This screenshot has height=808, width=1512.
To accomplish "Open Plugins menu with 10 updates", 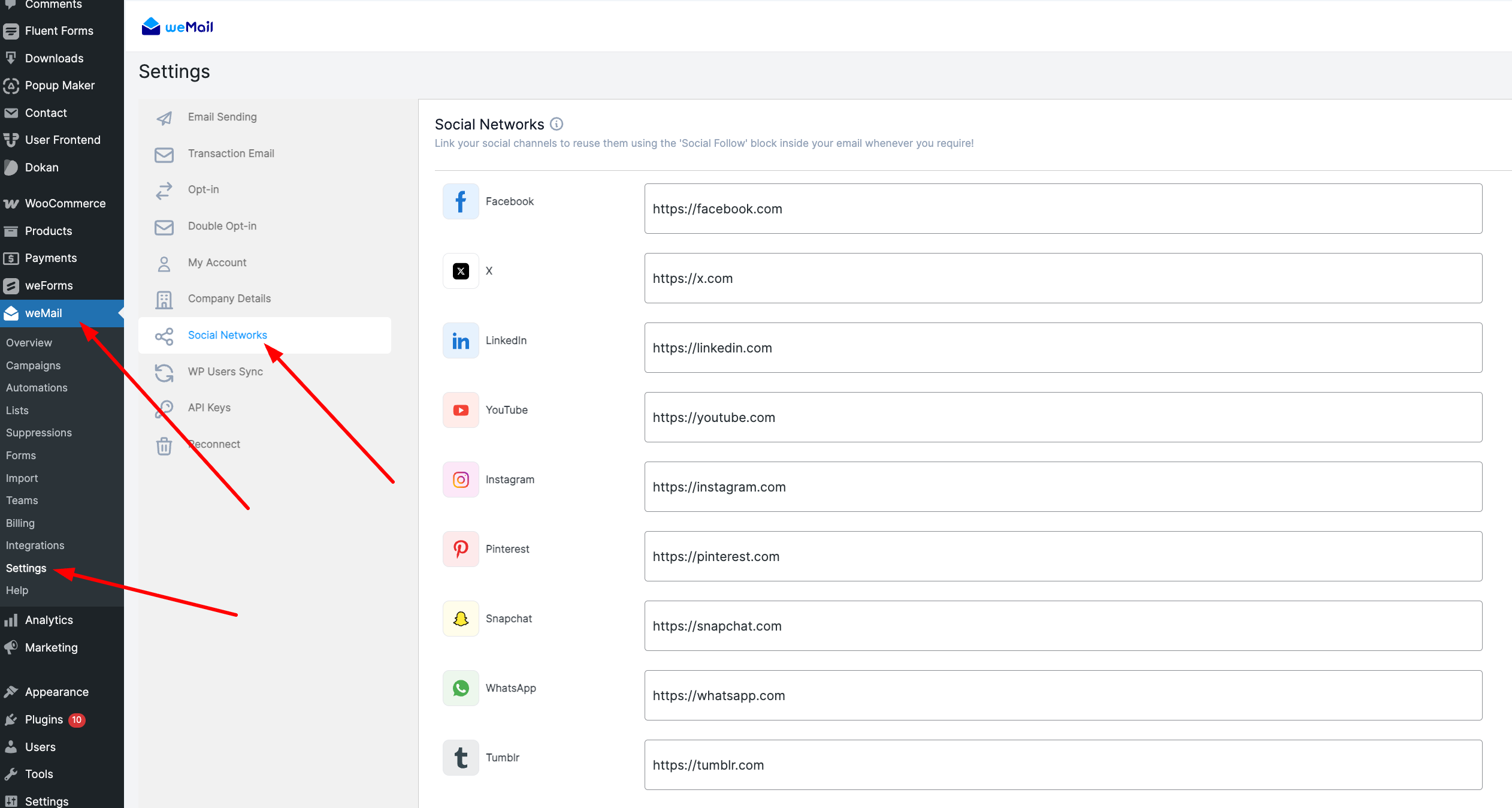I will click(x=44, y=719).
